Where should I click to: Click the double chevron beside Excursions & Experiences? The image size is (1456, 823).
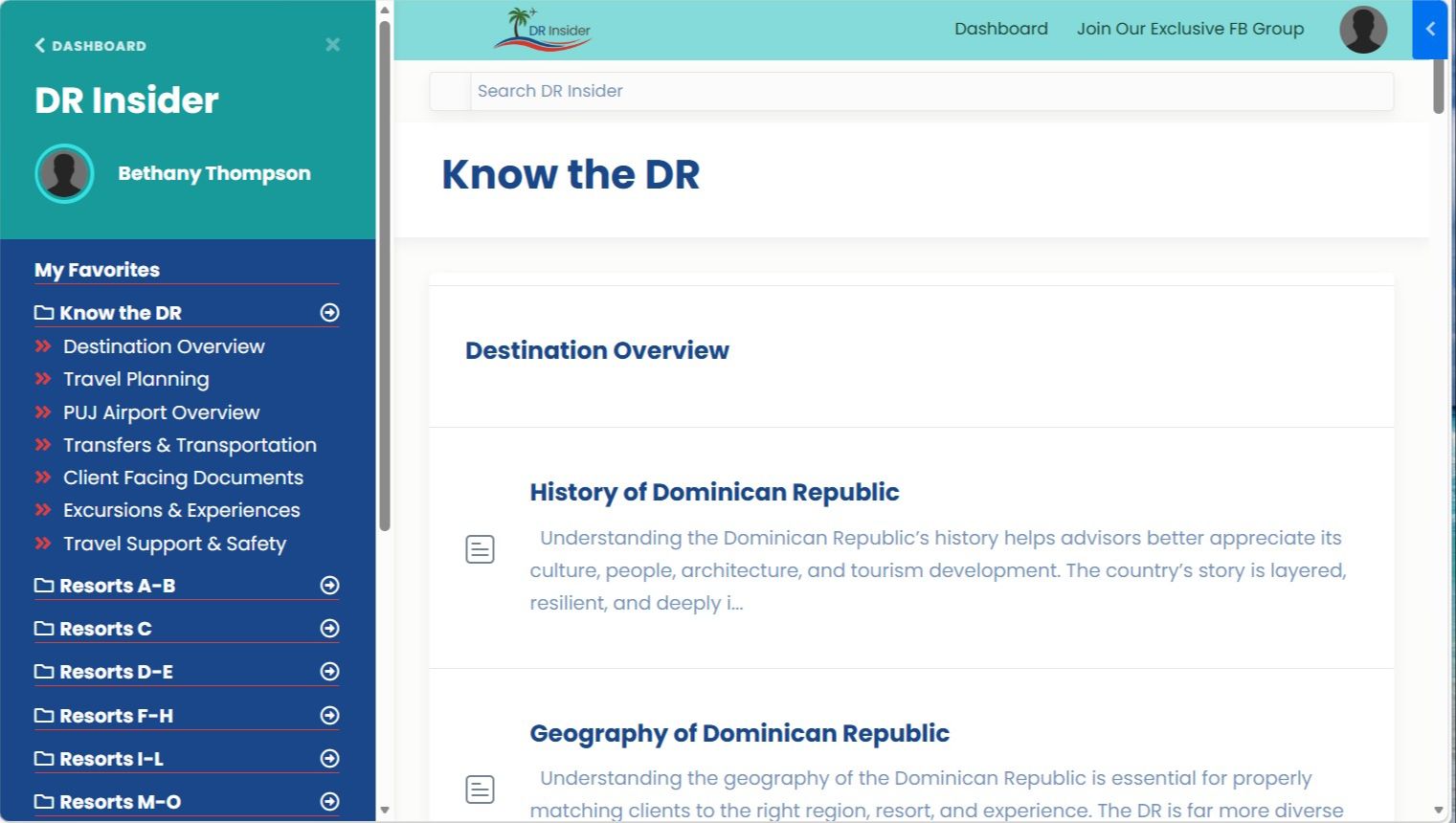(x=43, y=510)
